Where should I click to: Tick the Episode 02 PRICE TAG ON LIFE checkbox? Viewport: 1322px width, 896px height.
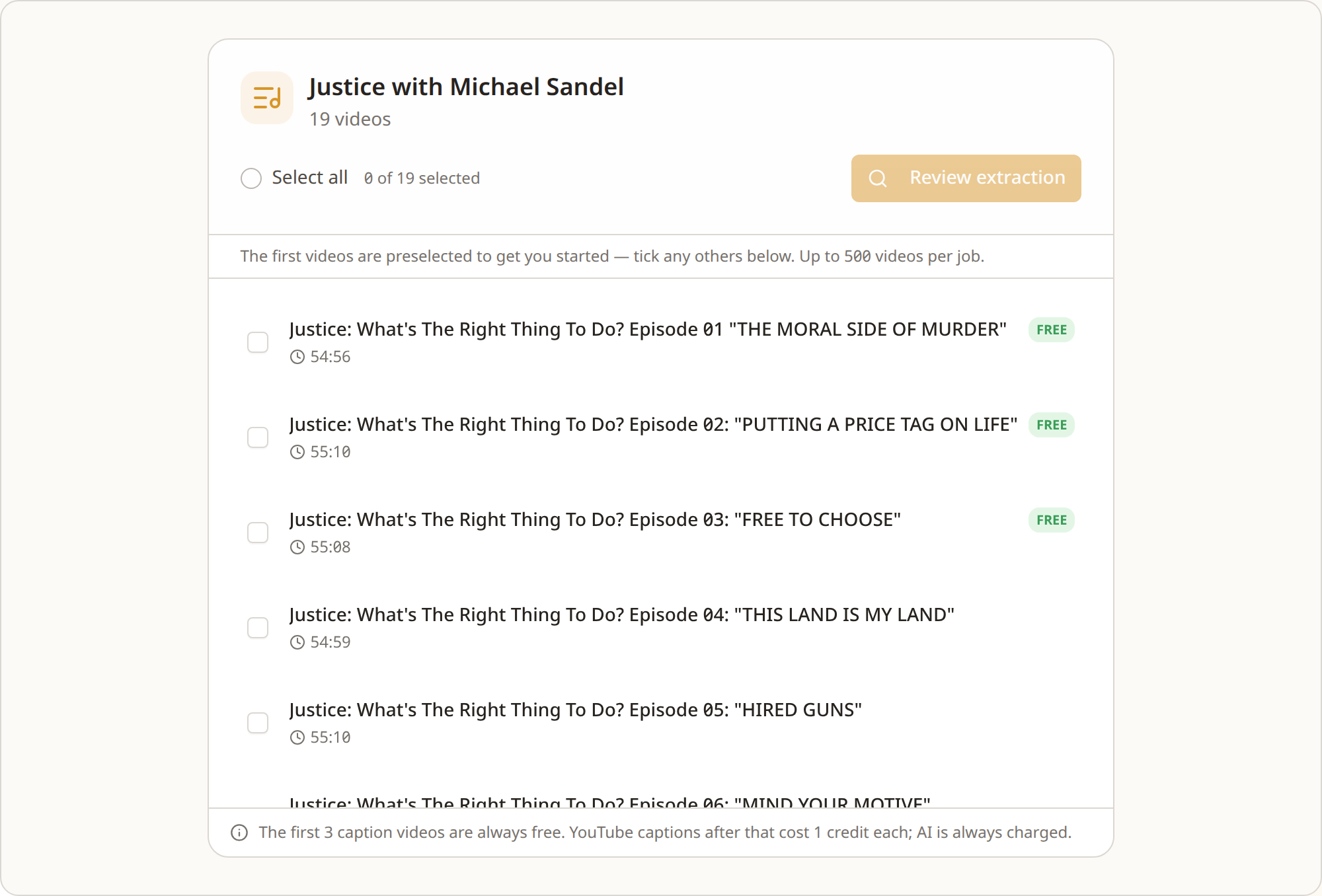[x=258, y=437]
